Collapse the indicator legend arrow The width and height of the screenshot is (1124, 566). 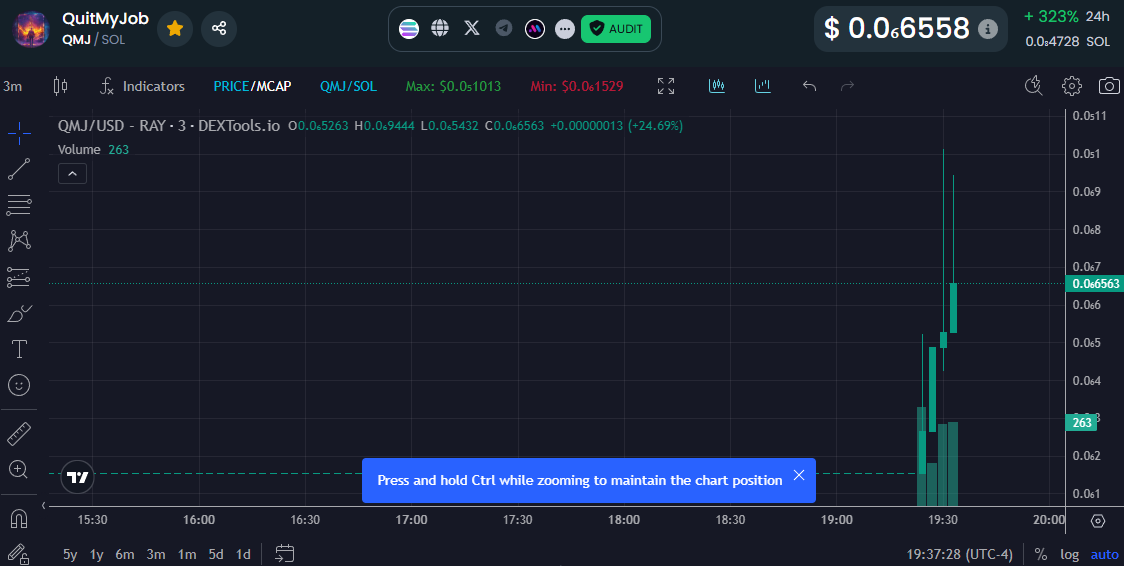click(72, 173)
